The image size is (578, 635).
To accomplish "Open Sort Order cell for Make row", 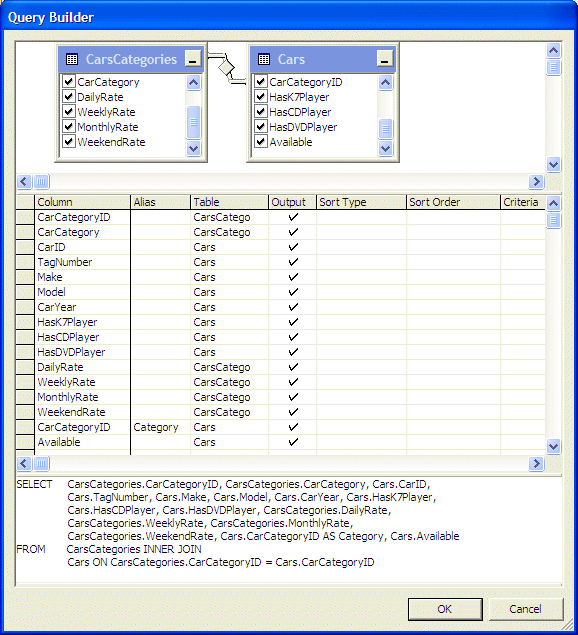I will click(453, 277).
